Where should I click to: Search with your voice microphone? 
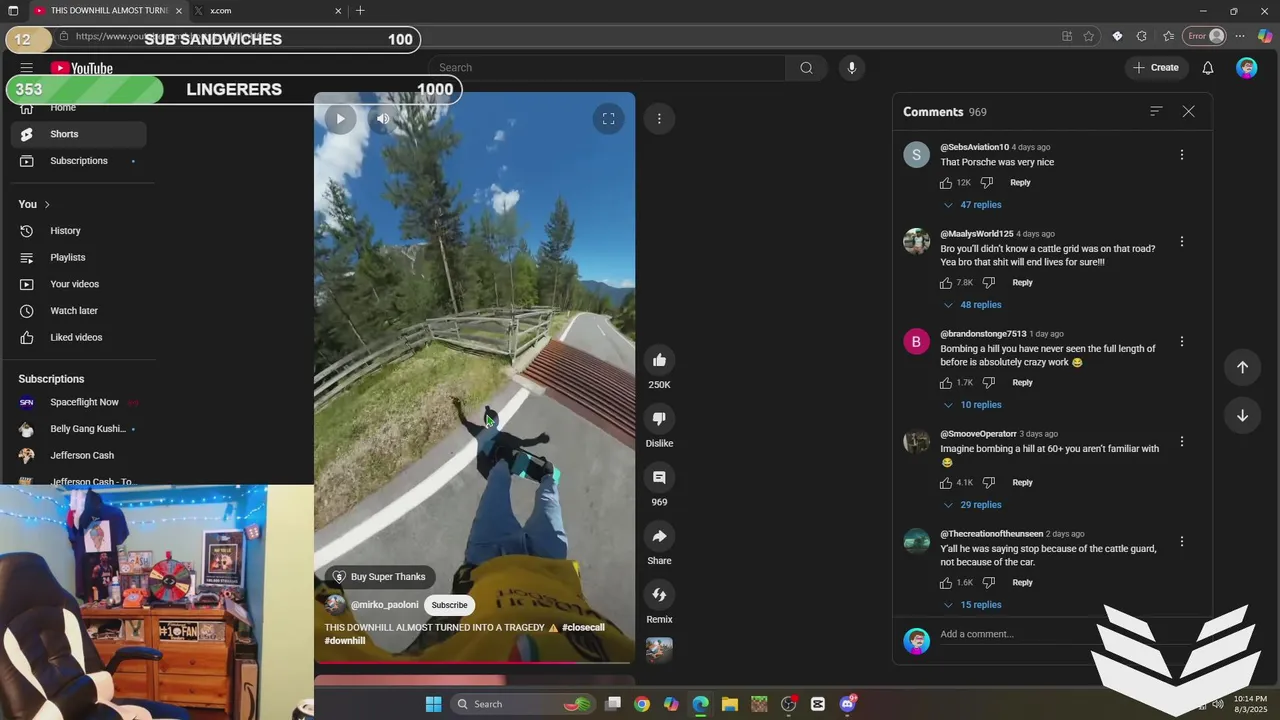pyautogui.click(x=852, y=68)
